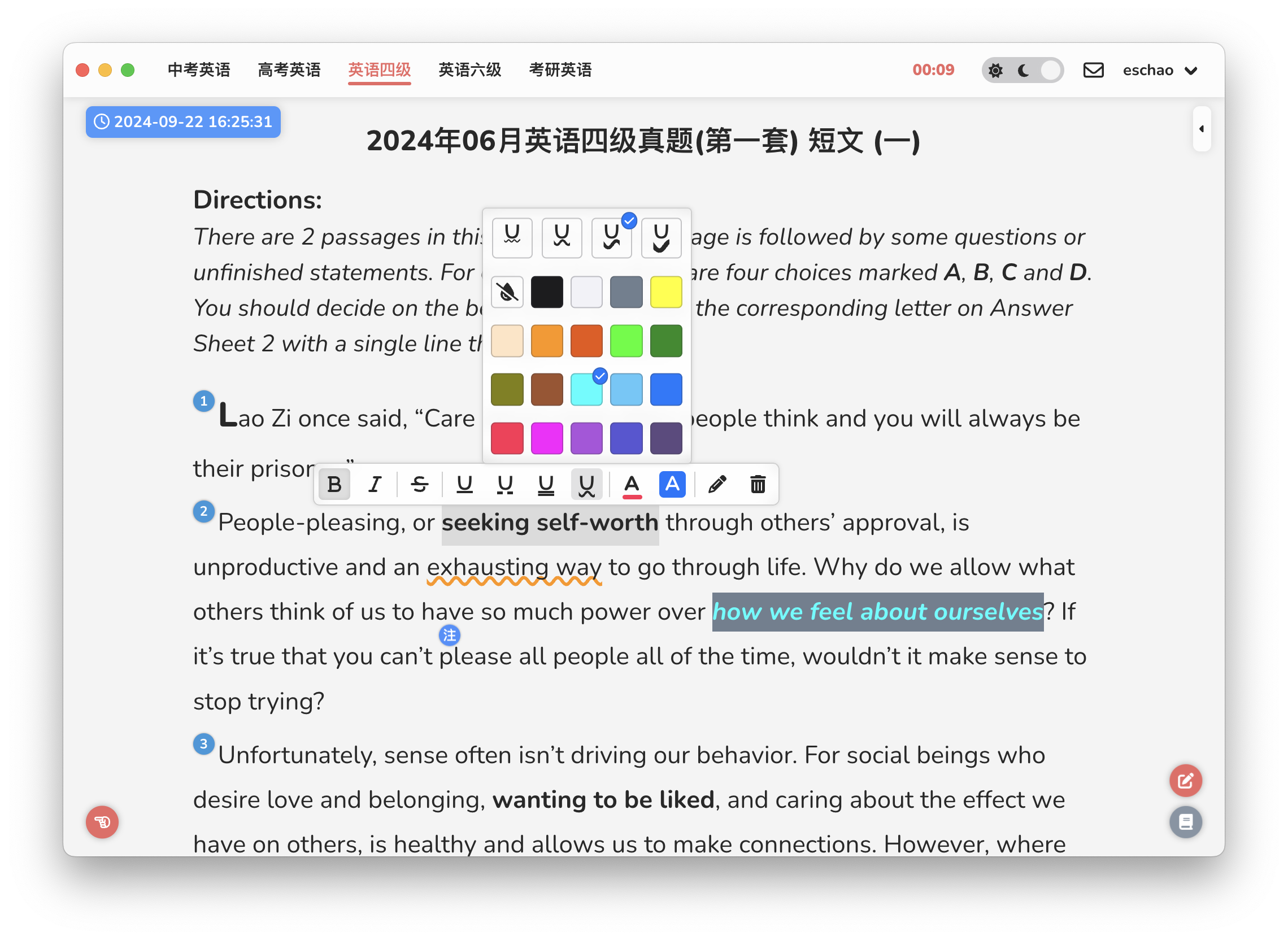Switch to 考研英语 tab
1288x940 pixels.
pyautogui.click(x=560, y=70)
